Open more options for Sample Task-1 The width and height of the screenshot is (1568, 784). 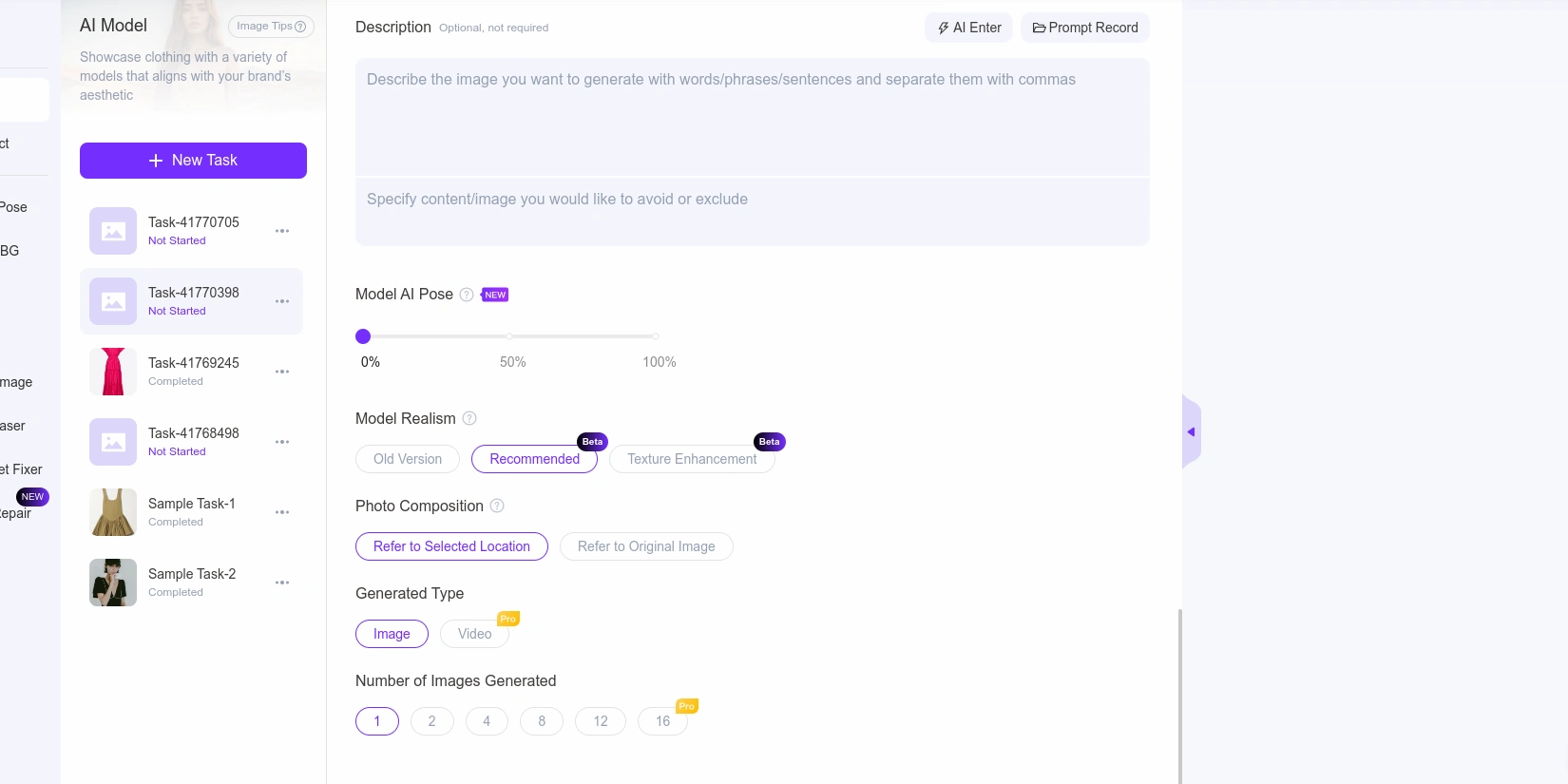[x=282, y=512]
